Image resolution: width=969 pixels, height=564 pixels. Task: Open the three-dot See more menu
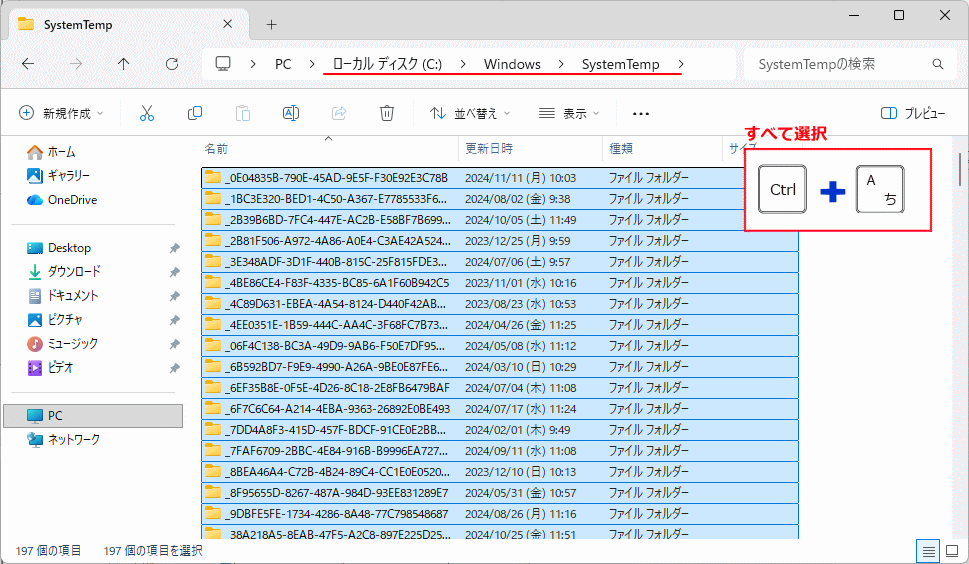tap(641, 114)
